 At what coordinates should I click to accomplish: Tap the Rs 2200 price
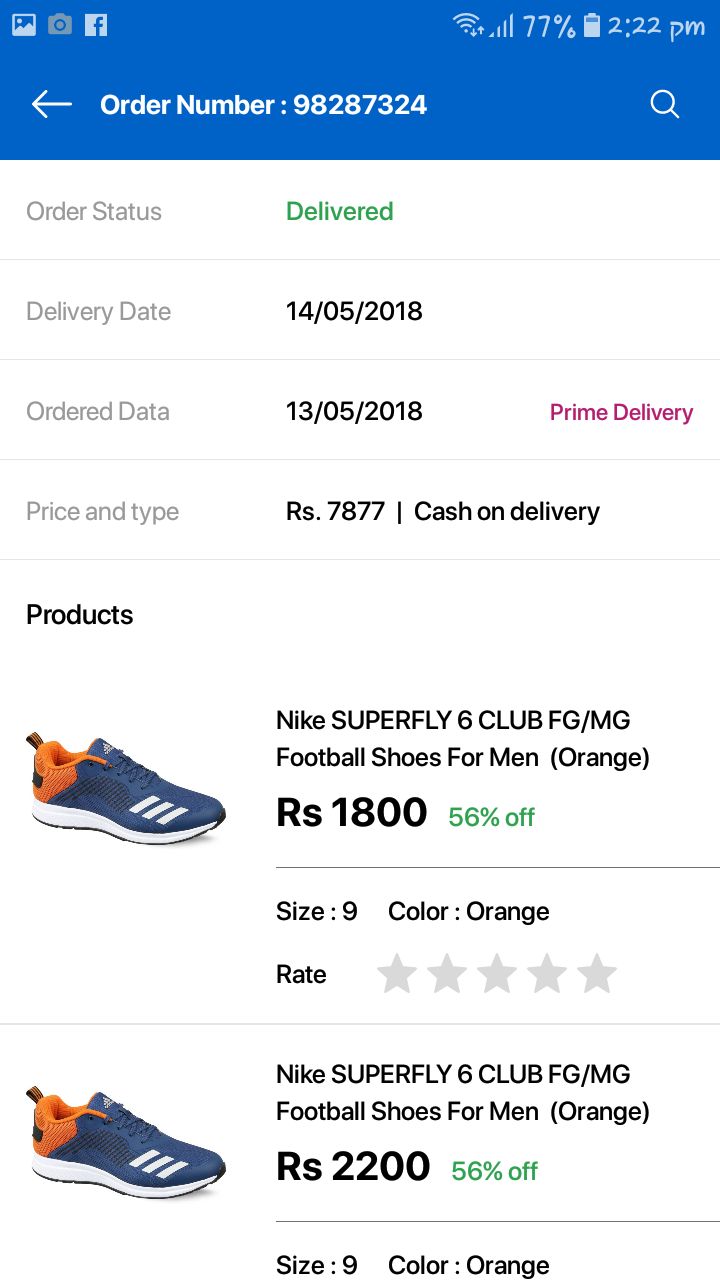coord(353,1167)
